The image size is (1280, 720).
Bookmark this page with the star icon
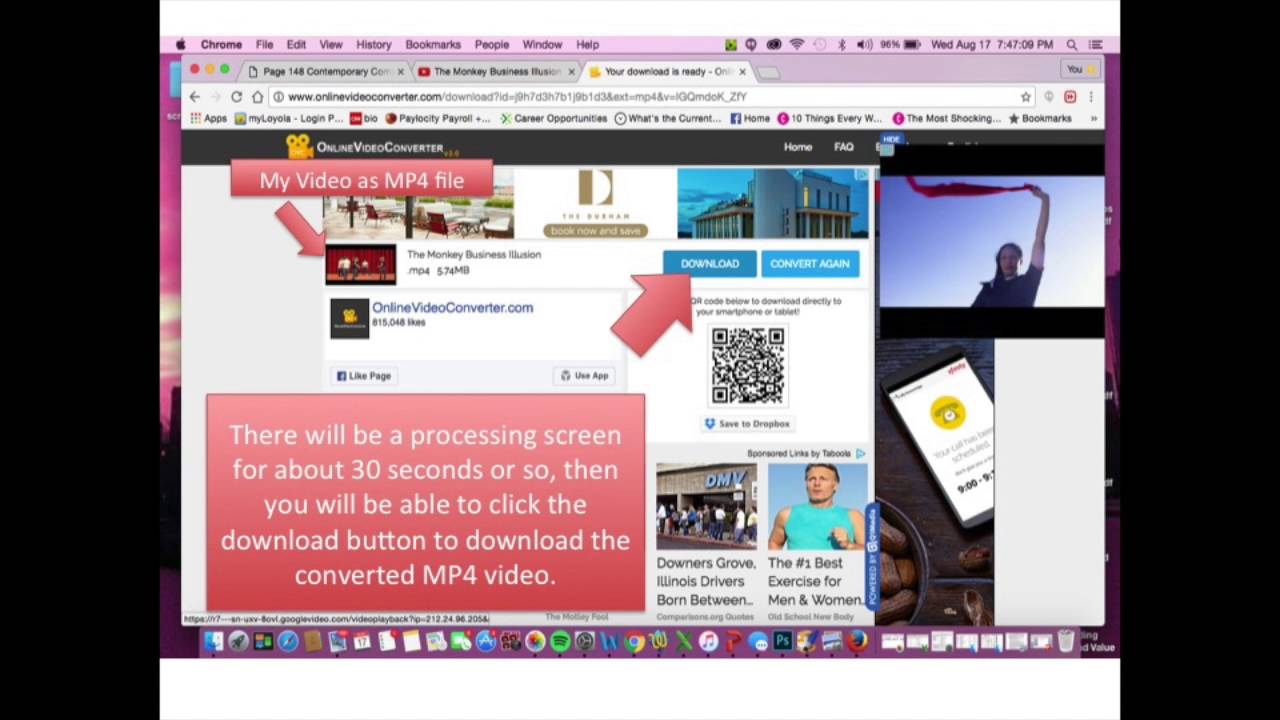[1026, 97]
